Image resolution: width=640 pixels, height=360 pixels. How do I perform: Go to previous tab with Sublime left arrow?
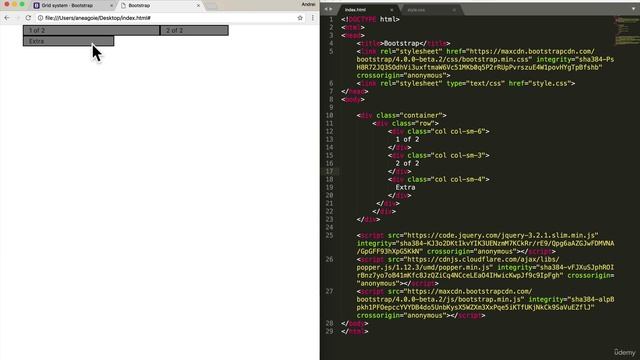tap(326, 9)
